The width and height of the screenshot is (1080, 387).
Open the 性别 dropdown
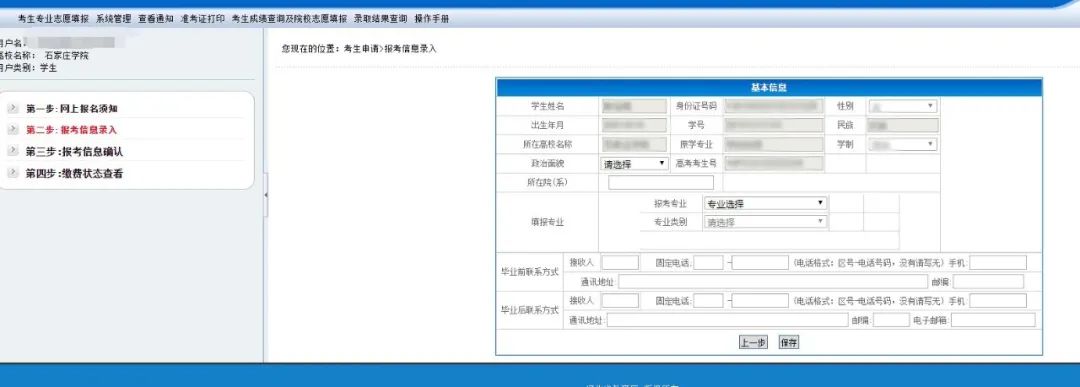click(x=902, y=106)
